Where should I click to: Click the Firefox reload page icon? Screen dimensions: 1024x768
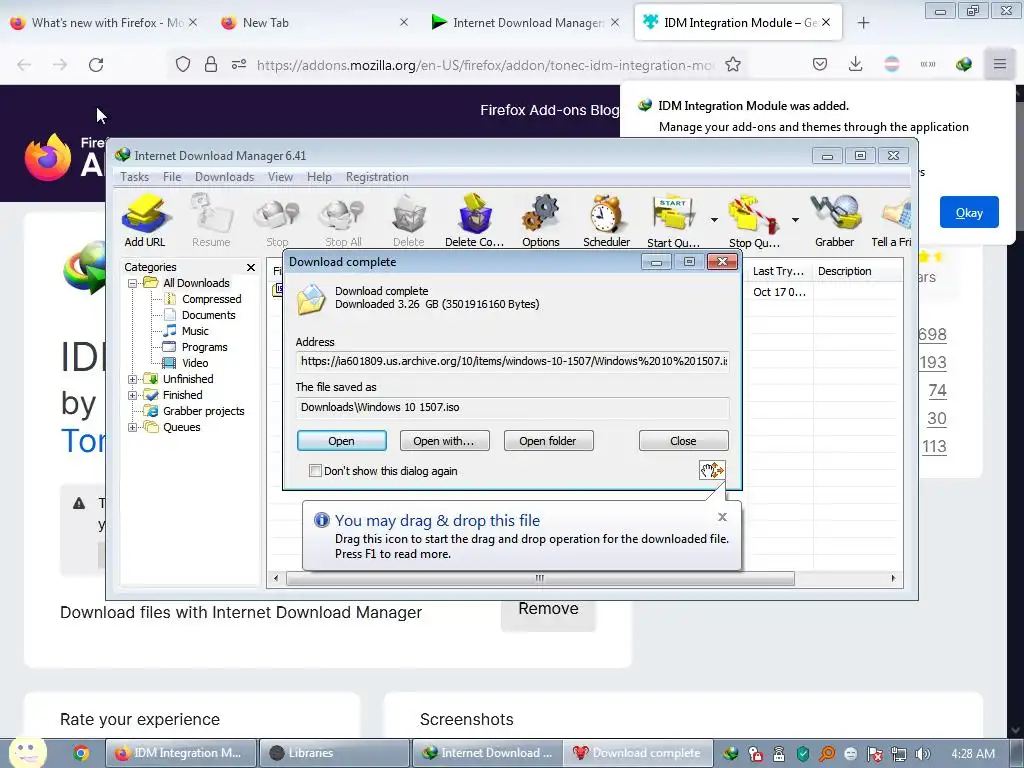(x=96, y=65)
